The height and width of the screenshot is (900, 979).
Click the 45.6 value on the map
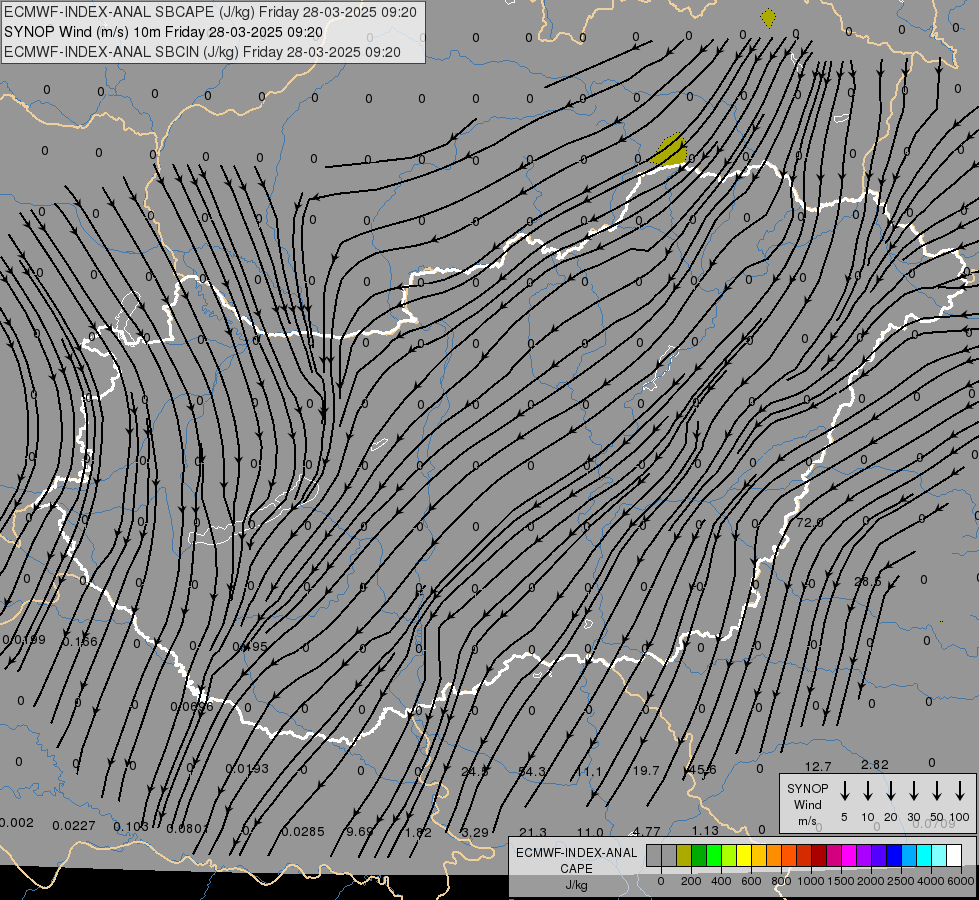[x=702, y=769]
